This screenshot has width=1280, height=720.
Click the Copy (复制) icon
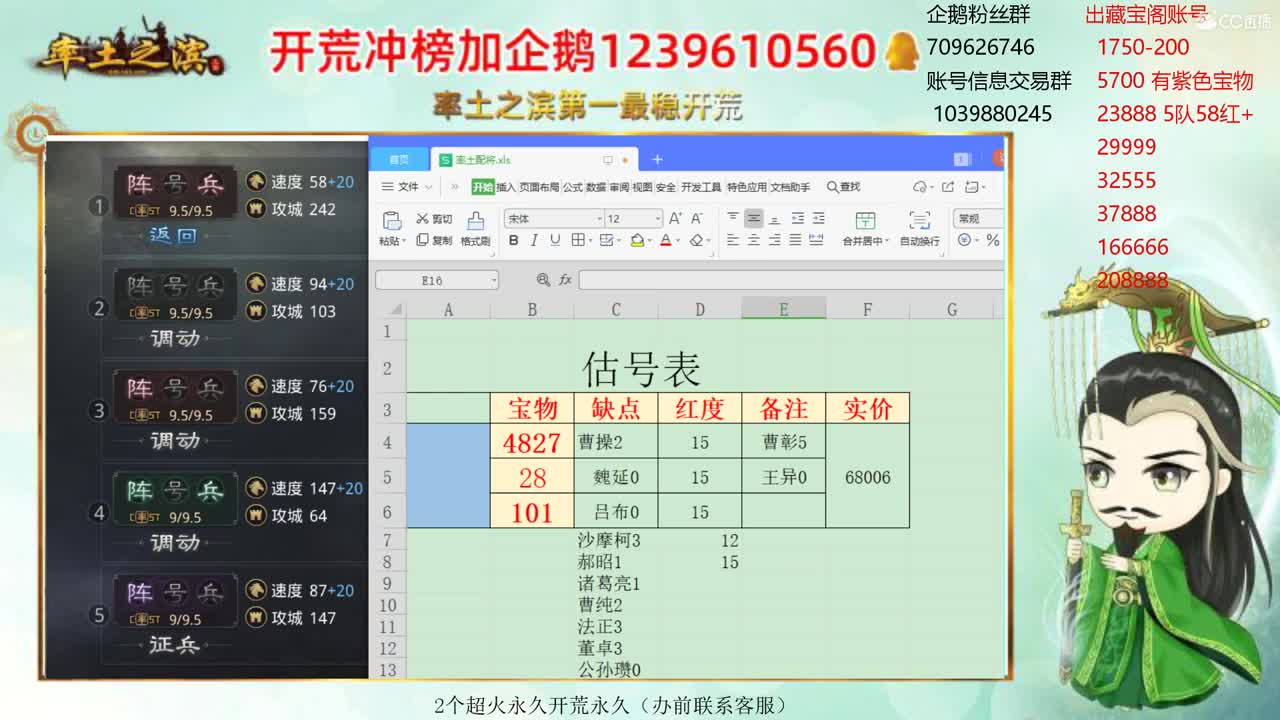422,240
